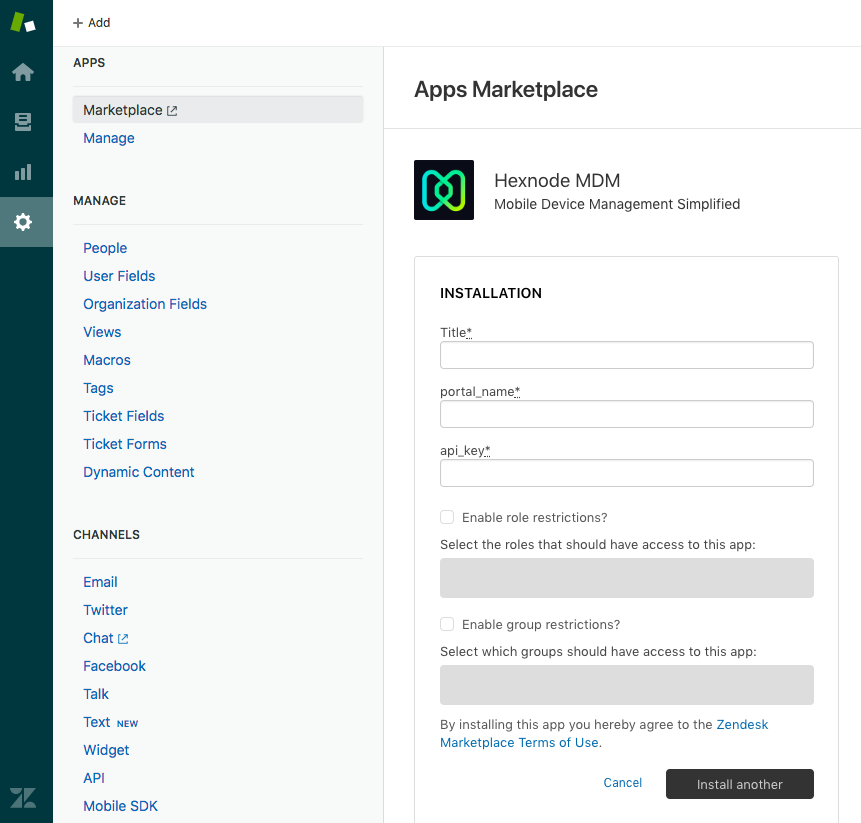Open Macros settings

coord(107,360)
